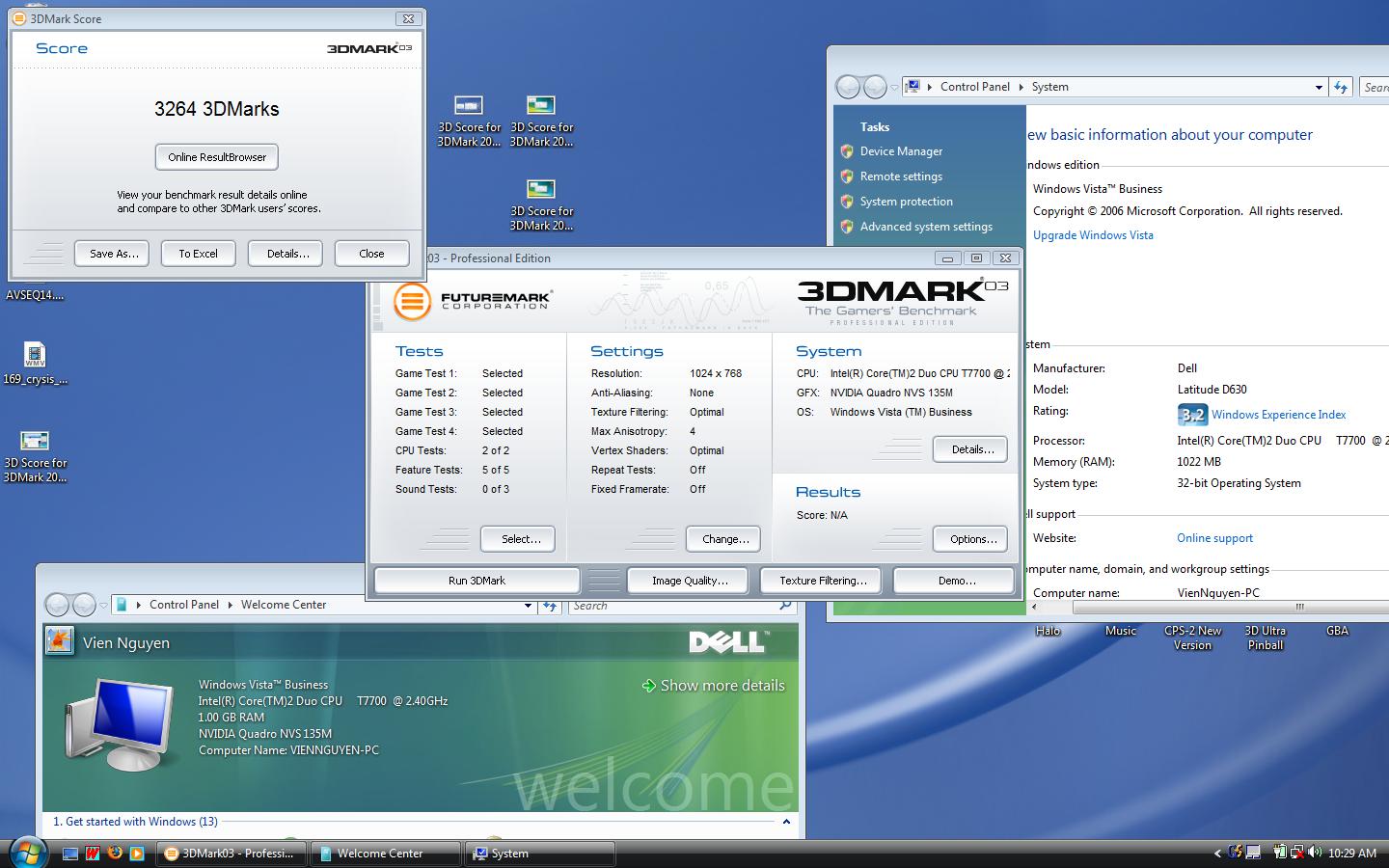Click Forward button in Welcome Center window
This screenshot has height=868, width=1389.
[84, 605]
